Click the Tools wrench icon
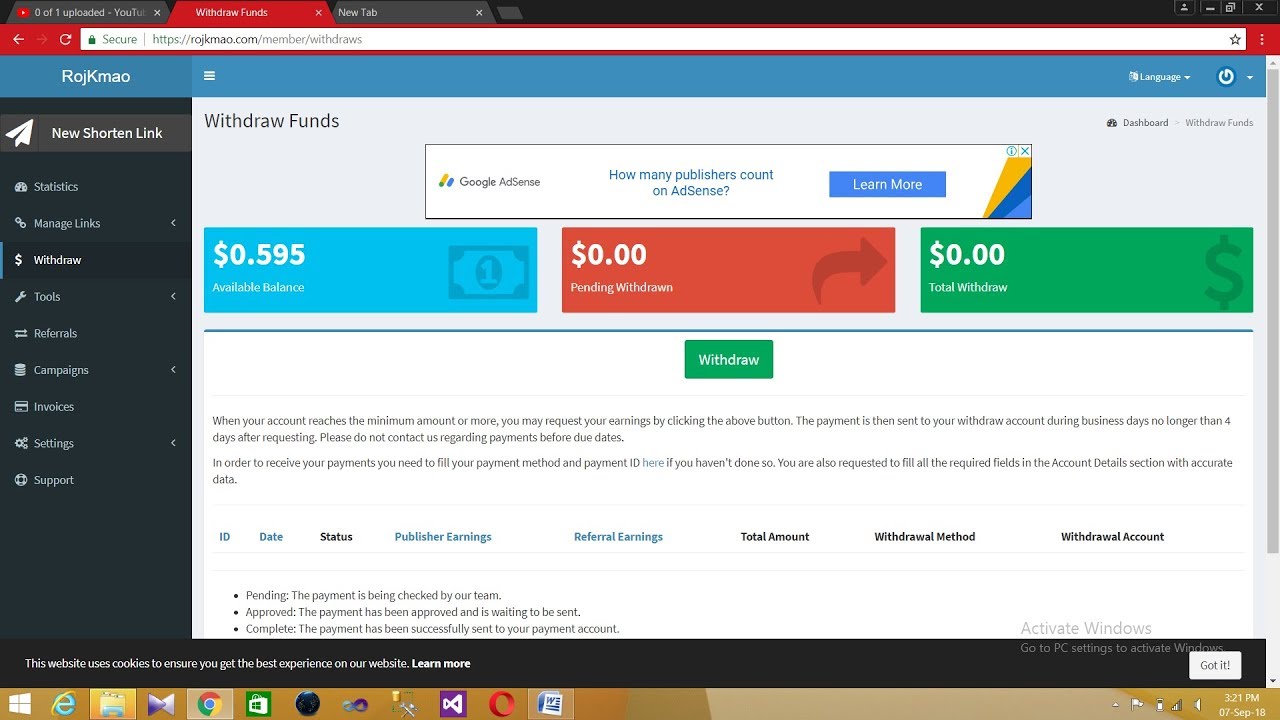1280x720 pixels. [x=21, y=297]
